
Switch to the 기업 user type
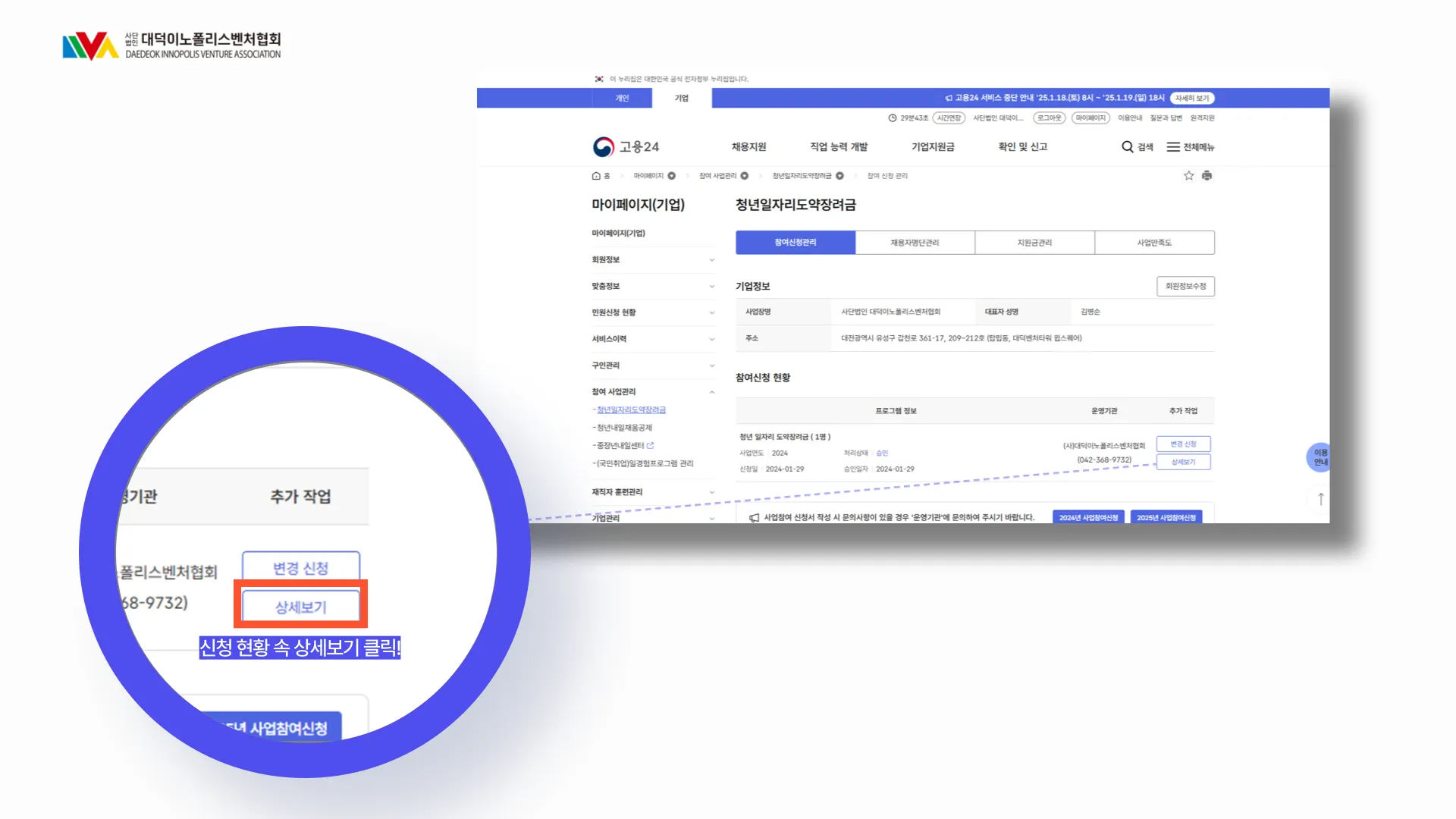681,98
